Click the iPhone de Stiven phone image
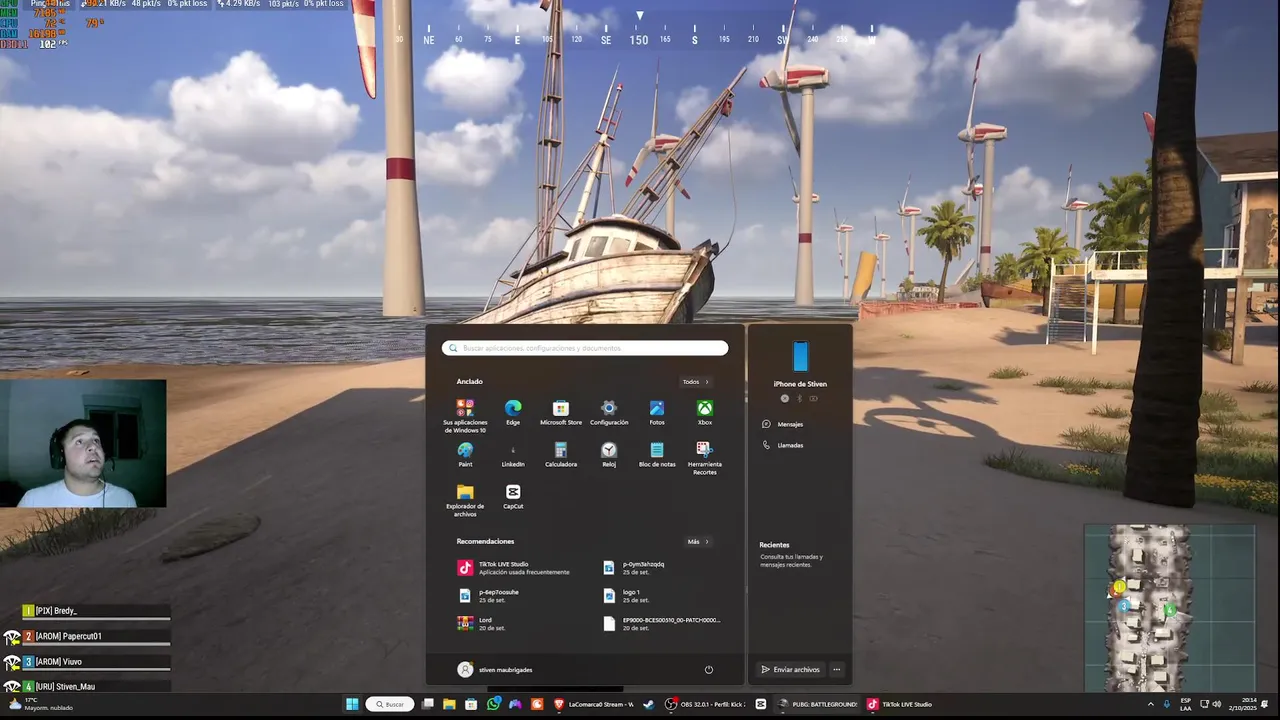Image resolution: width=1280 pixels, height=720 pixels. click(800, 356)
